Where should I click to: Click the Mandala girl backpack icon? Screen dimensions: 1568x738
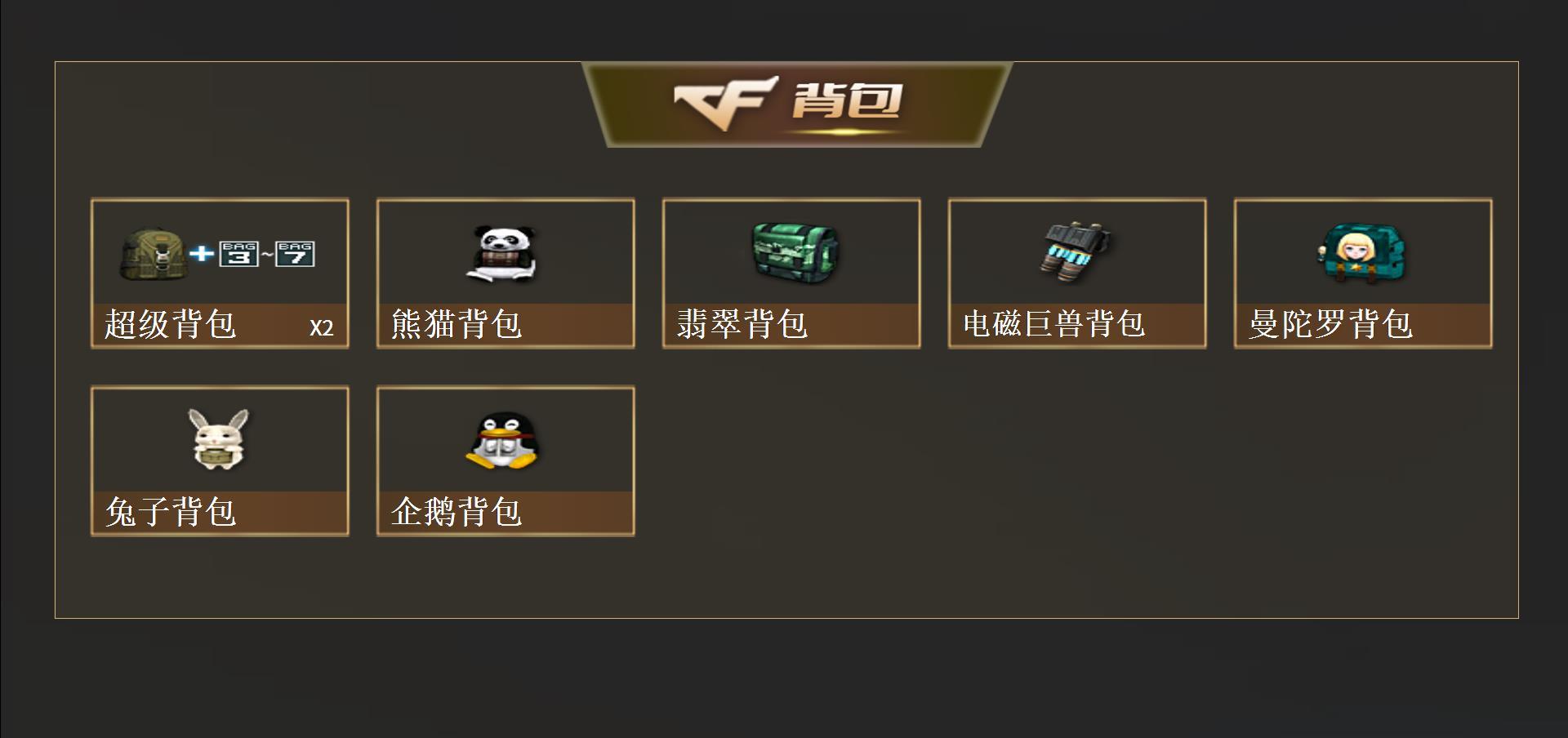tap(1362, 254)
